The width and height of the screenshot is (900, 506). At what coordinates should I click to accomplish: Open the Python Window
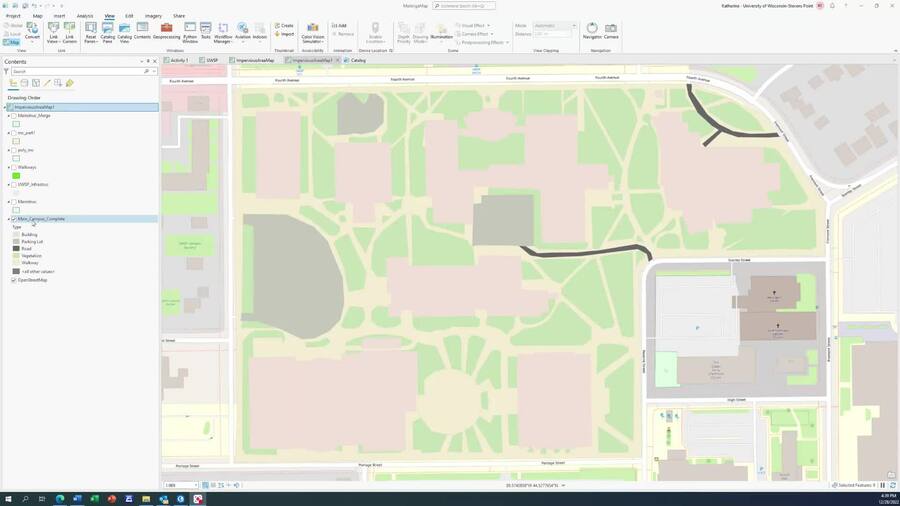tap(189, 32)
